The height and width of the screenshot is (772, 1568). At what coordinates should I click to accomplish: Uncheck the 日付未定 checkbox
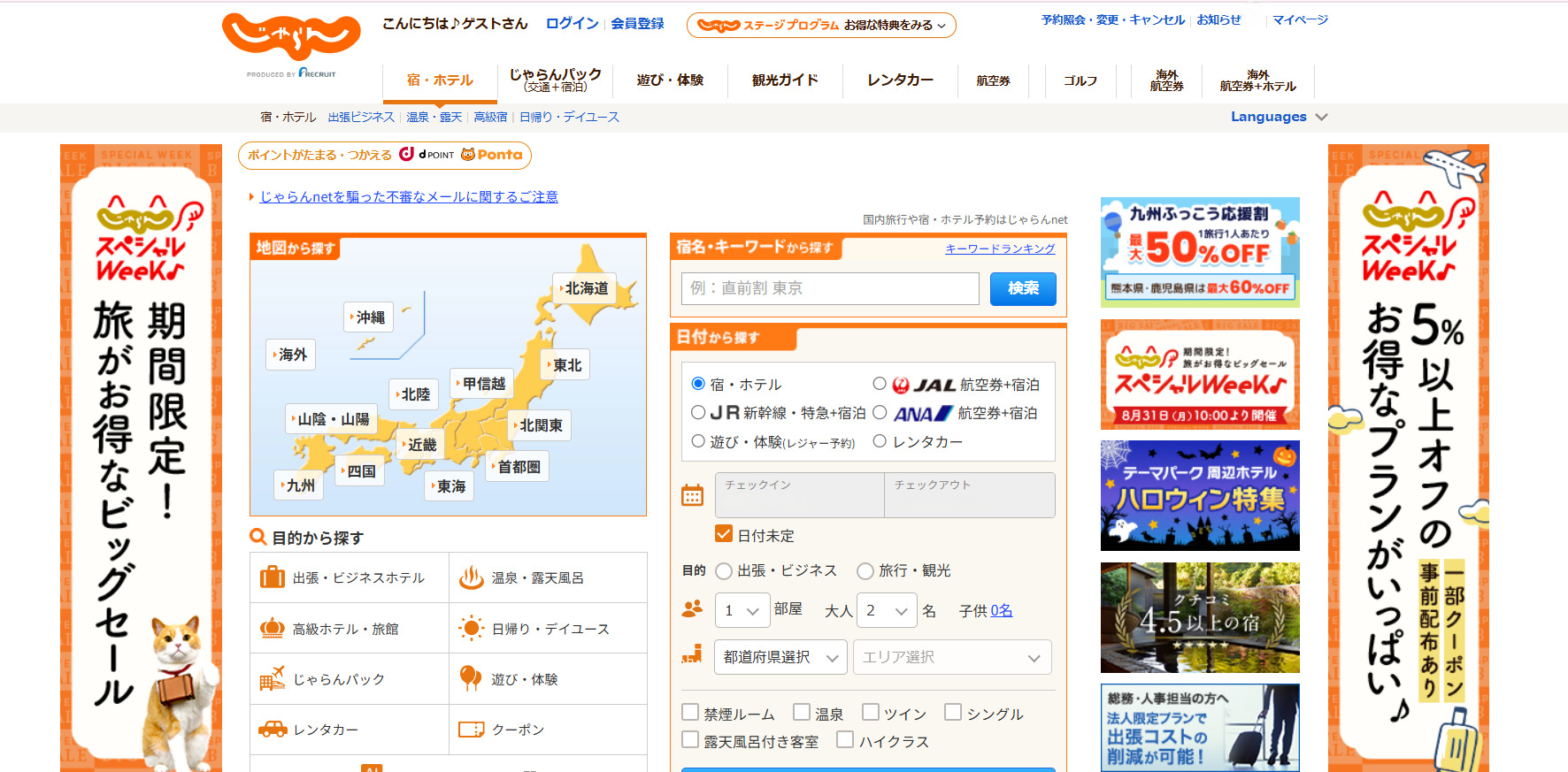click(x=724, y=534)
